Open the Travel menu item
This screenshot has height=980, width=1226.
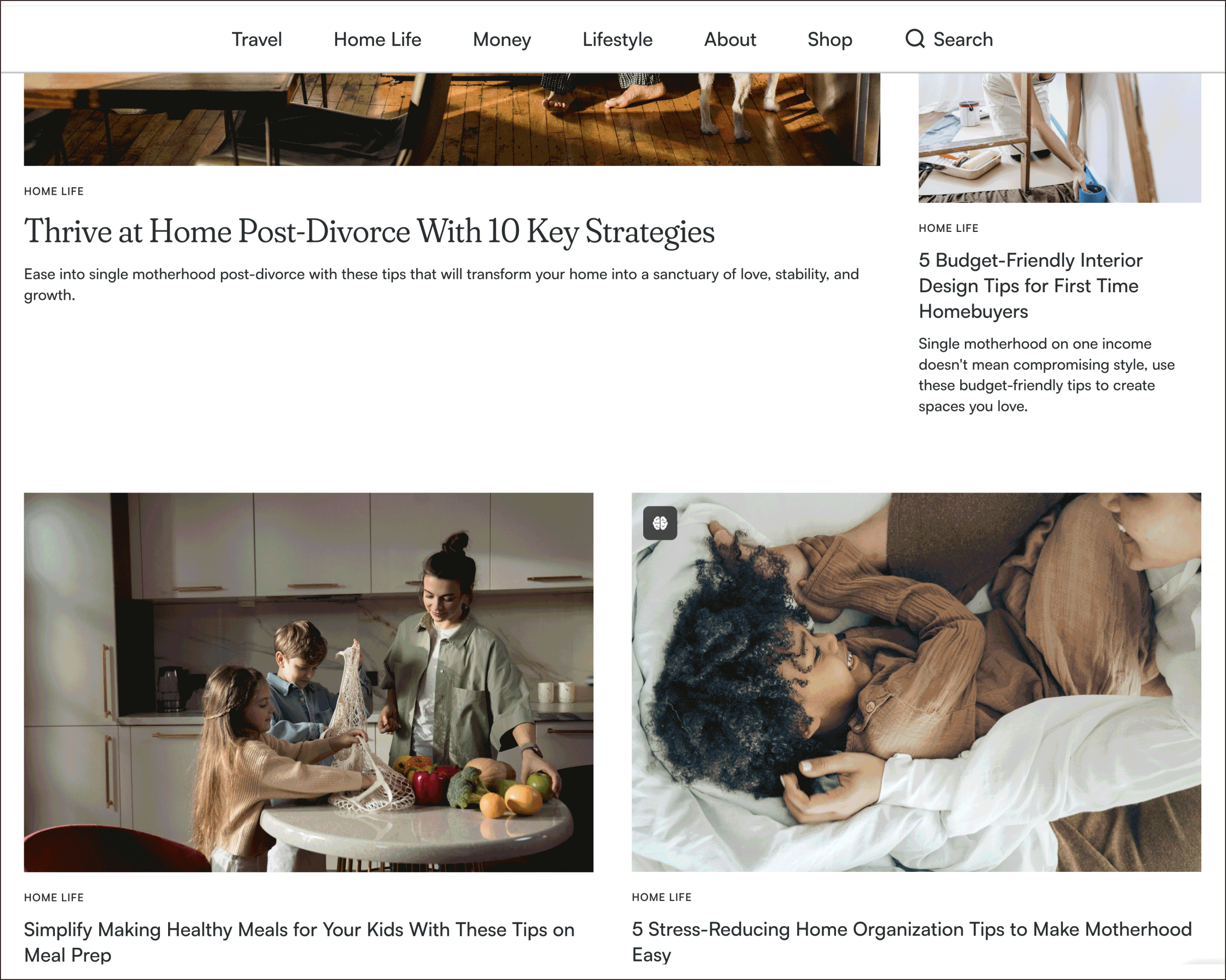257,39
